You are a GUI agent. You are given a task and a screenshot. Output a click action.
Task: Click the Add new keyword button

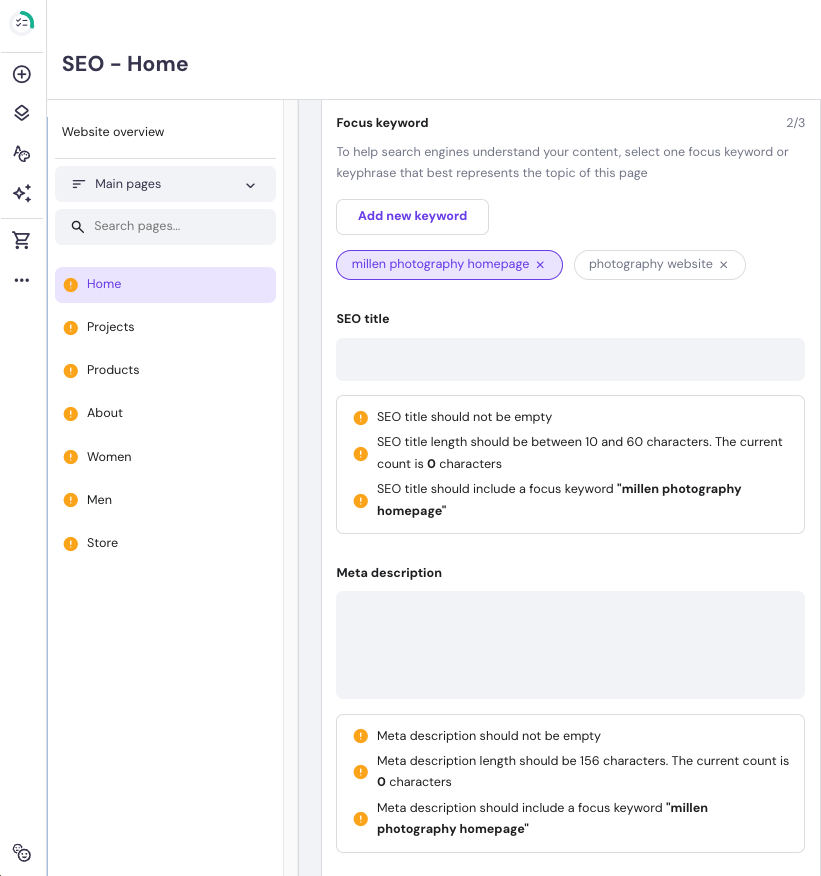coord(412,216)
